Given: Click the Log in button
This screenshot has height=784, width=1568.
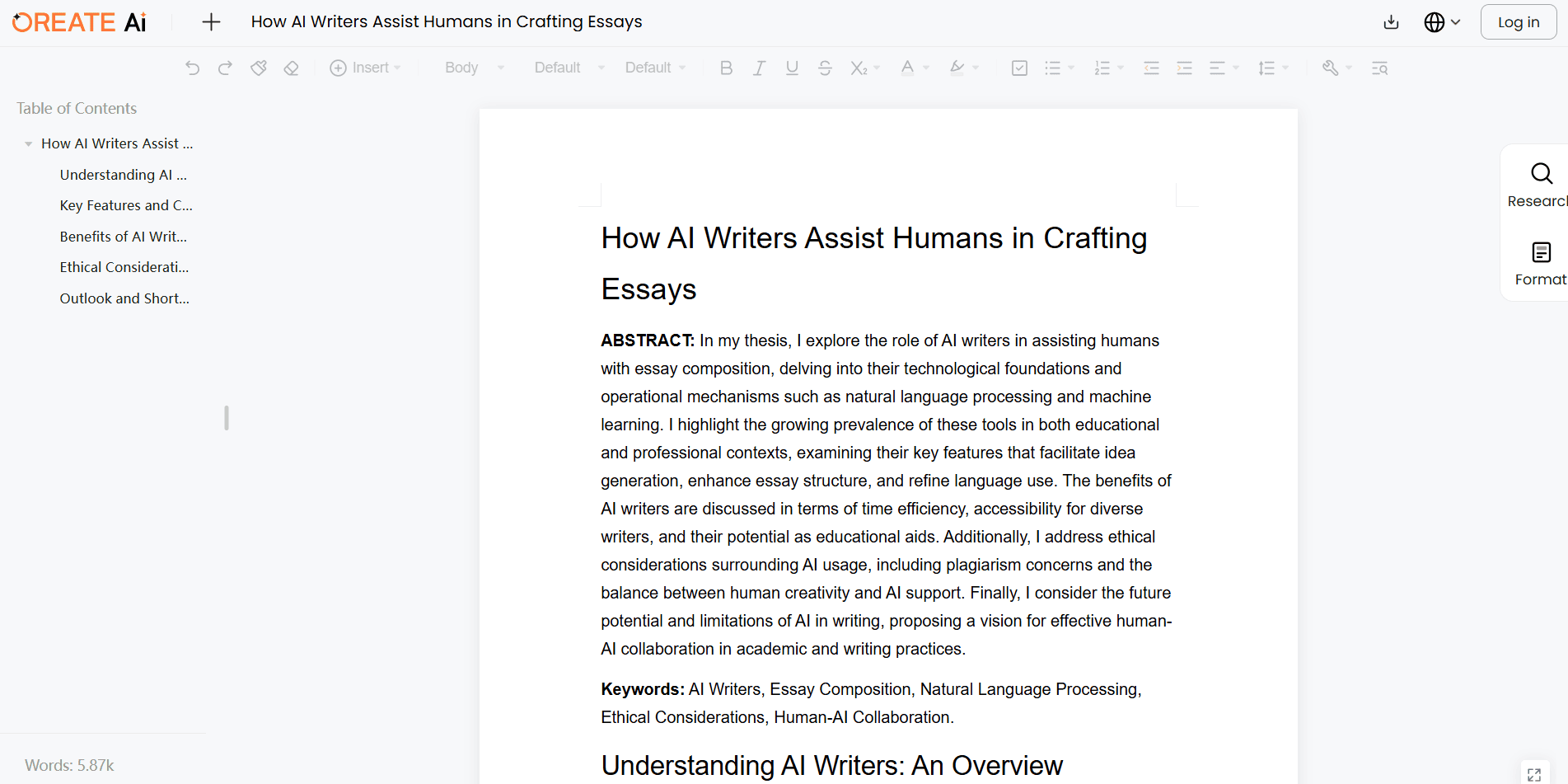Looking at the screenshot, I should (x=1518, y=21).
